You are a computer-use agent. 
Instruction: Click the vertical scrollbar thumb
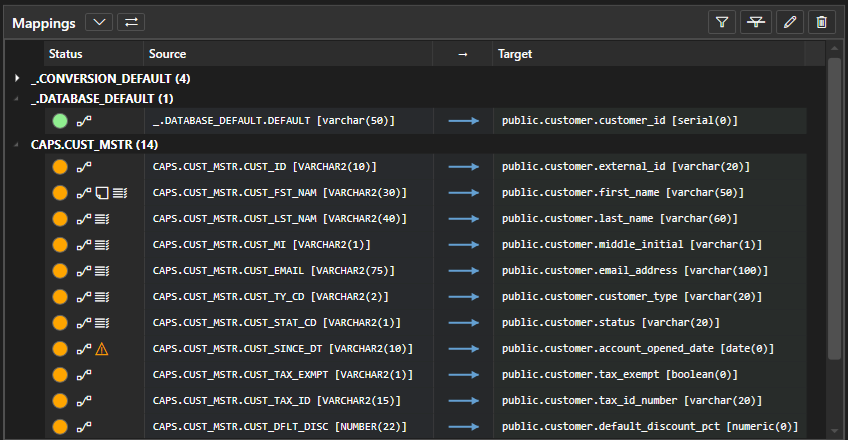point(834,208)
